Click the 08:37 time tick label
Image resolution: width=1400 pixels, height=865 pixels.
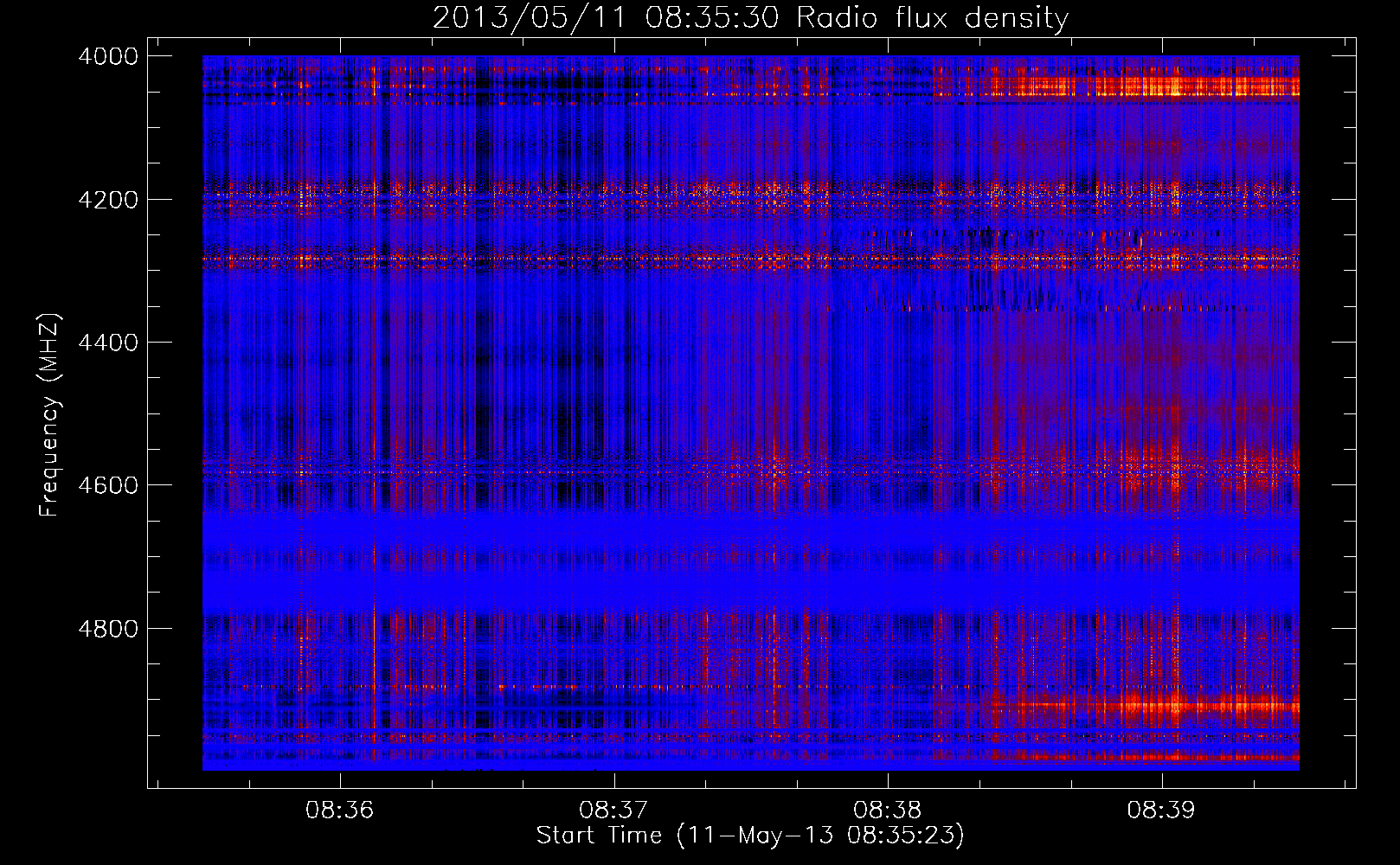click(x=613, y=810)
